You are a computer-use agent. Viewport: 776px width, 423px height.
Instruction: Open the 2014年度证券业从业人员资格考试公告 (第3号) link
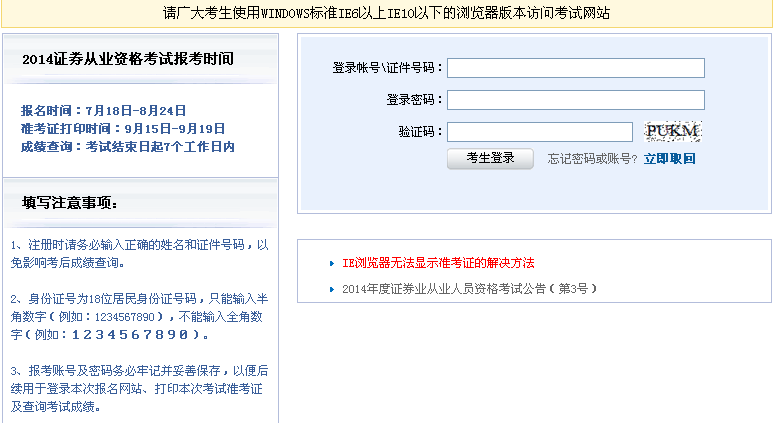click(469, 289)
